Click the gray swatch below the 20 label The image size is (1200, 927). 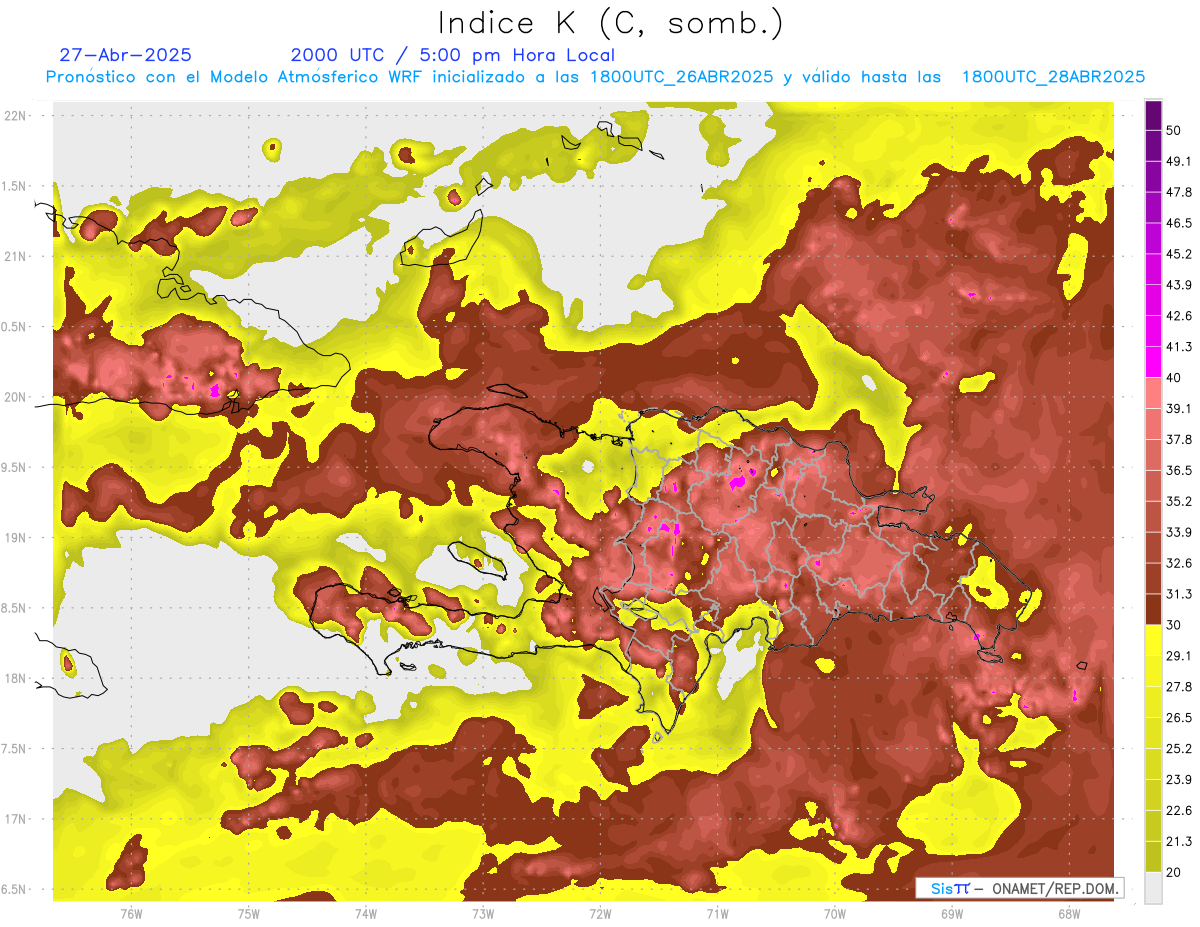[x=1153, y=887]
